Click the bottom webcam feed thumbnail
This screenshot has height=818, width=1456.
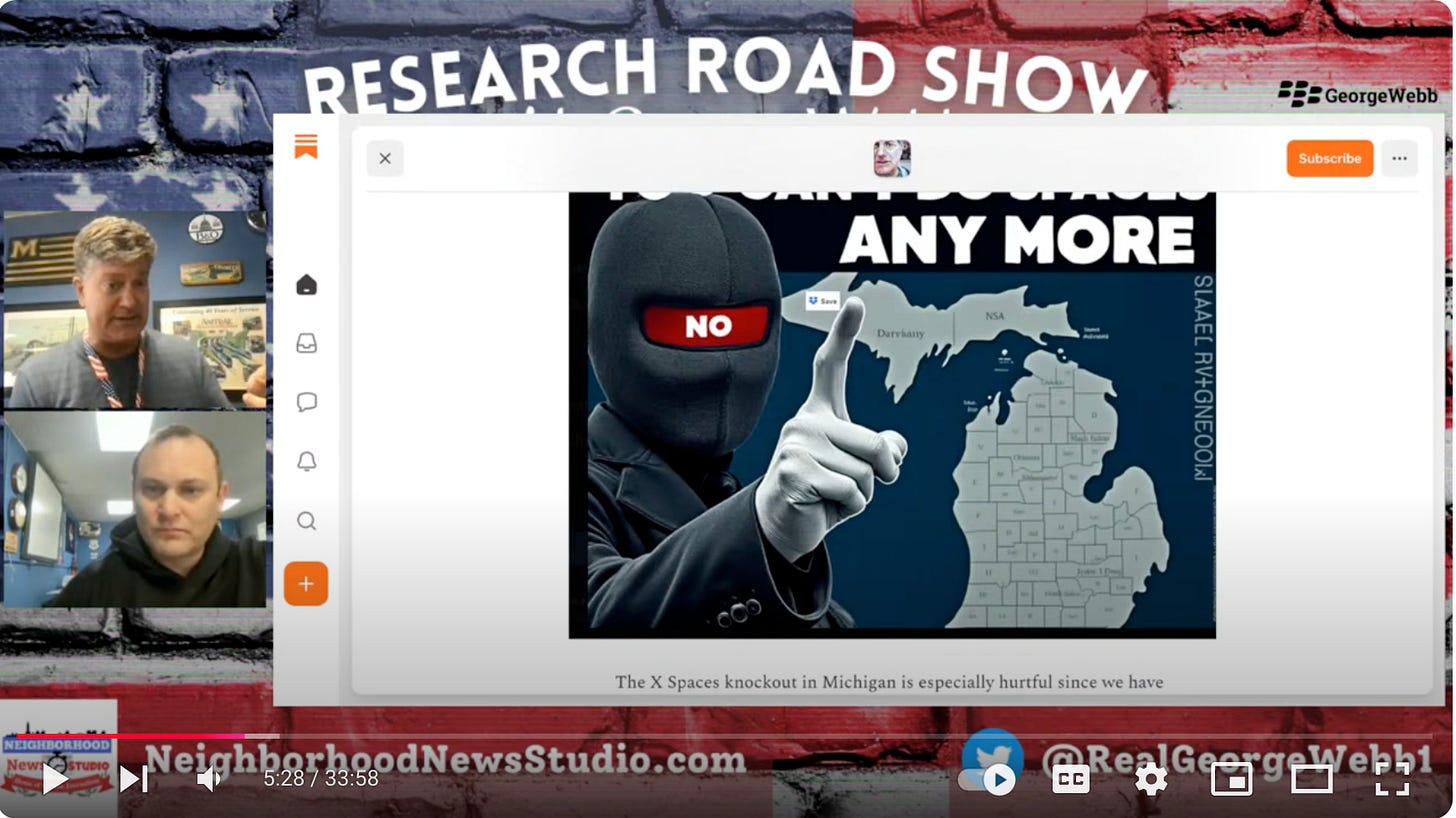135,509
